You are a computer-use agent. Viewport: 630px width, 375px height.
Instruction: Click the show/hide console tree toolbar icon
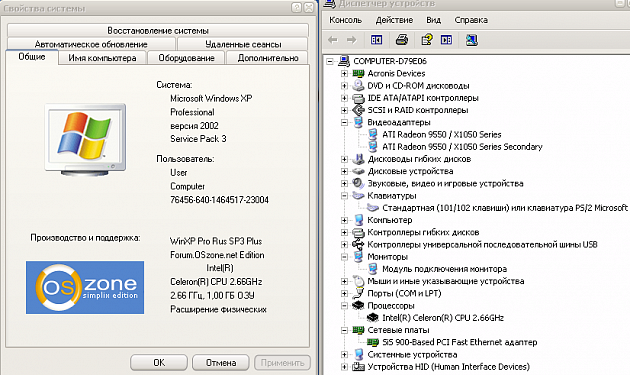tap(376, 39)
